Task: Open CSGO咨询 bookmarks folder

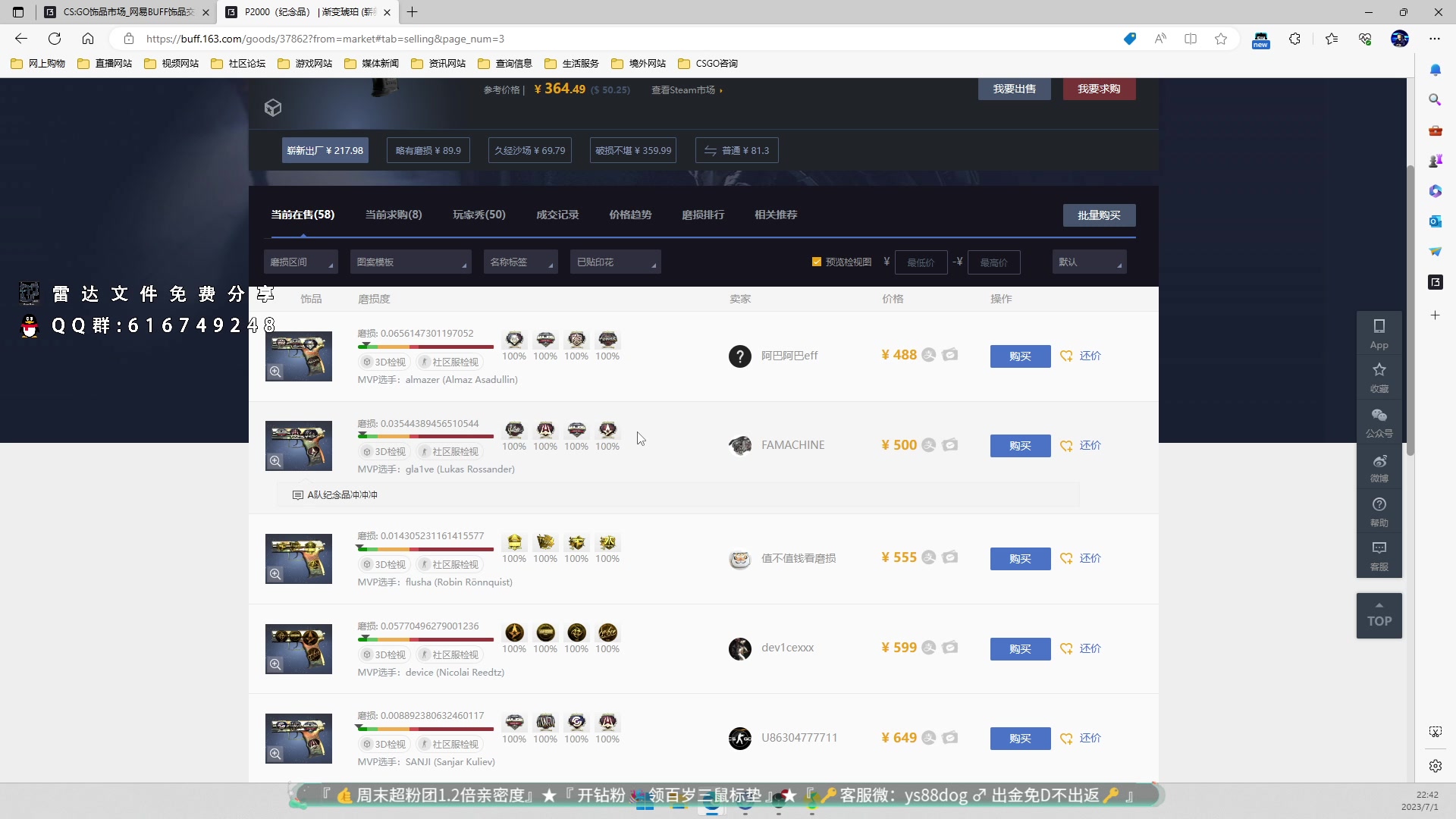Action: click(708, 64)
